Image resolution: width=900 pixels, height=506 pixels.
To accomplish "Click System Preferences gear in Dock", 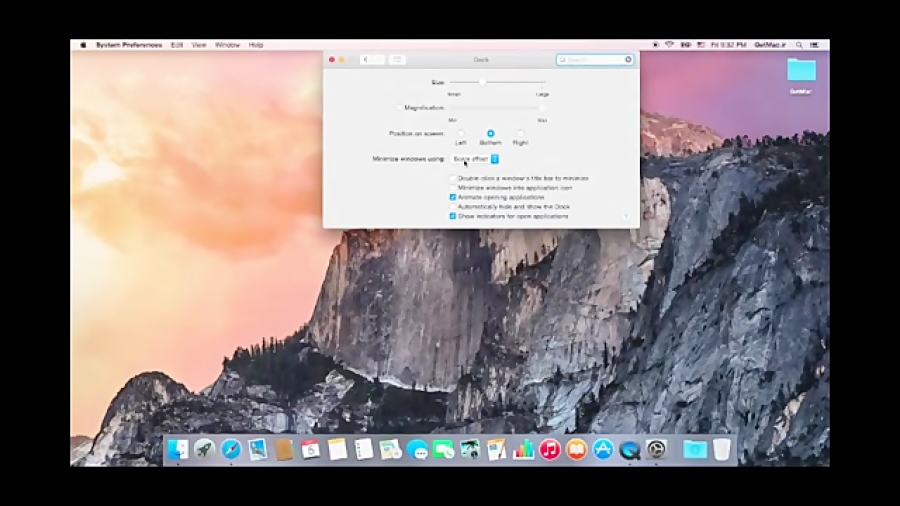I will pyautogui.click(x=657, y=449).
